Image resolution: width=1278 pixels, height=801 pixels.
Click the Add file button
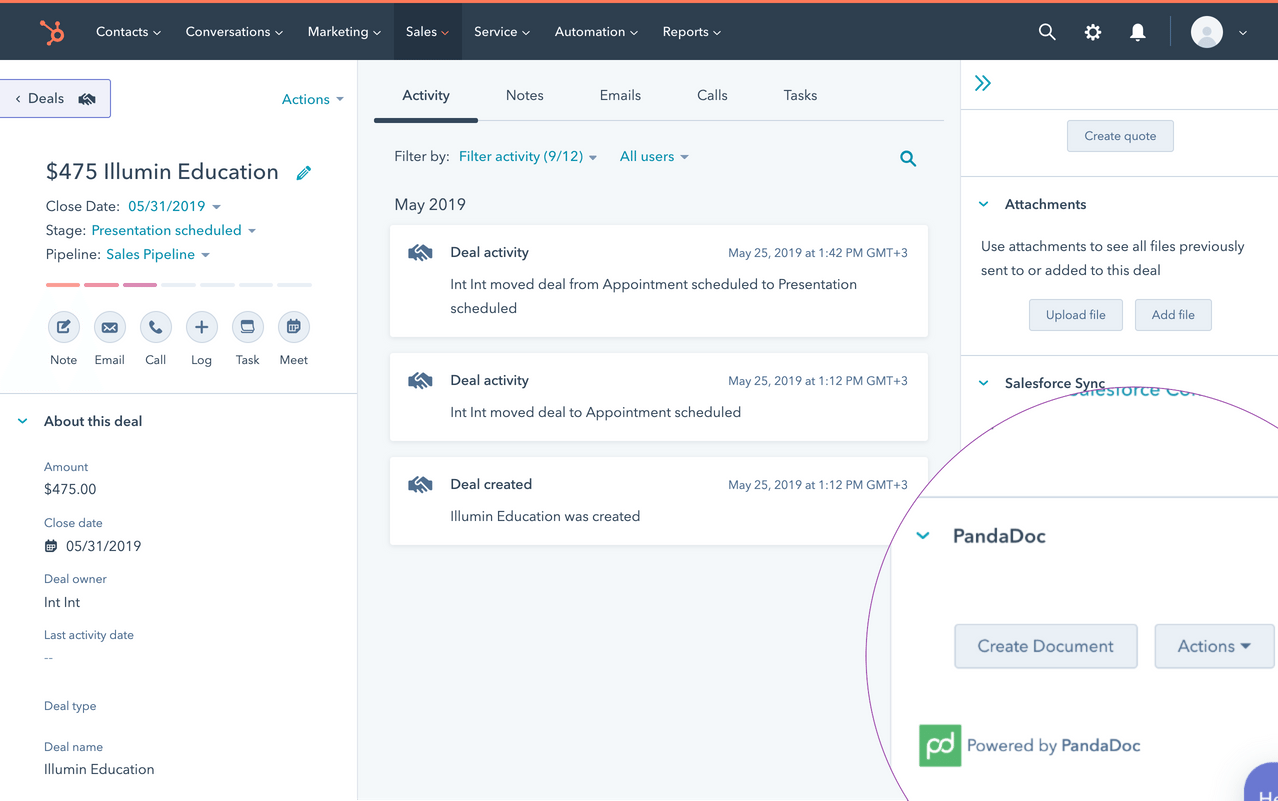coord(1173,315)
